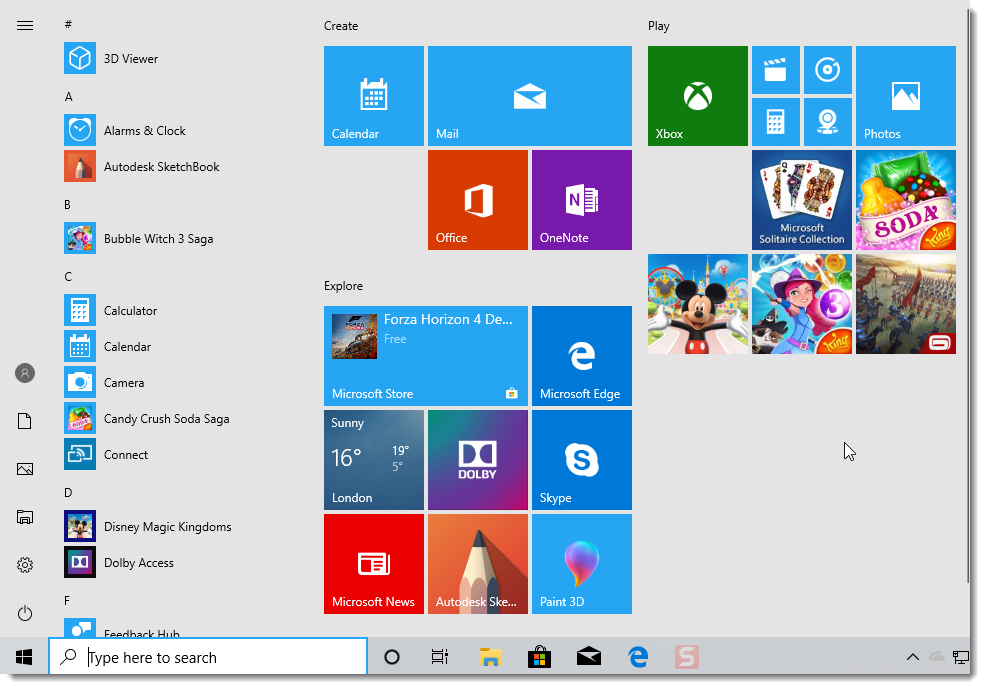Expand hidden icons in the system tray
The height and width of the screenshot is (689, 985).
[912, 657]
